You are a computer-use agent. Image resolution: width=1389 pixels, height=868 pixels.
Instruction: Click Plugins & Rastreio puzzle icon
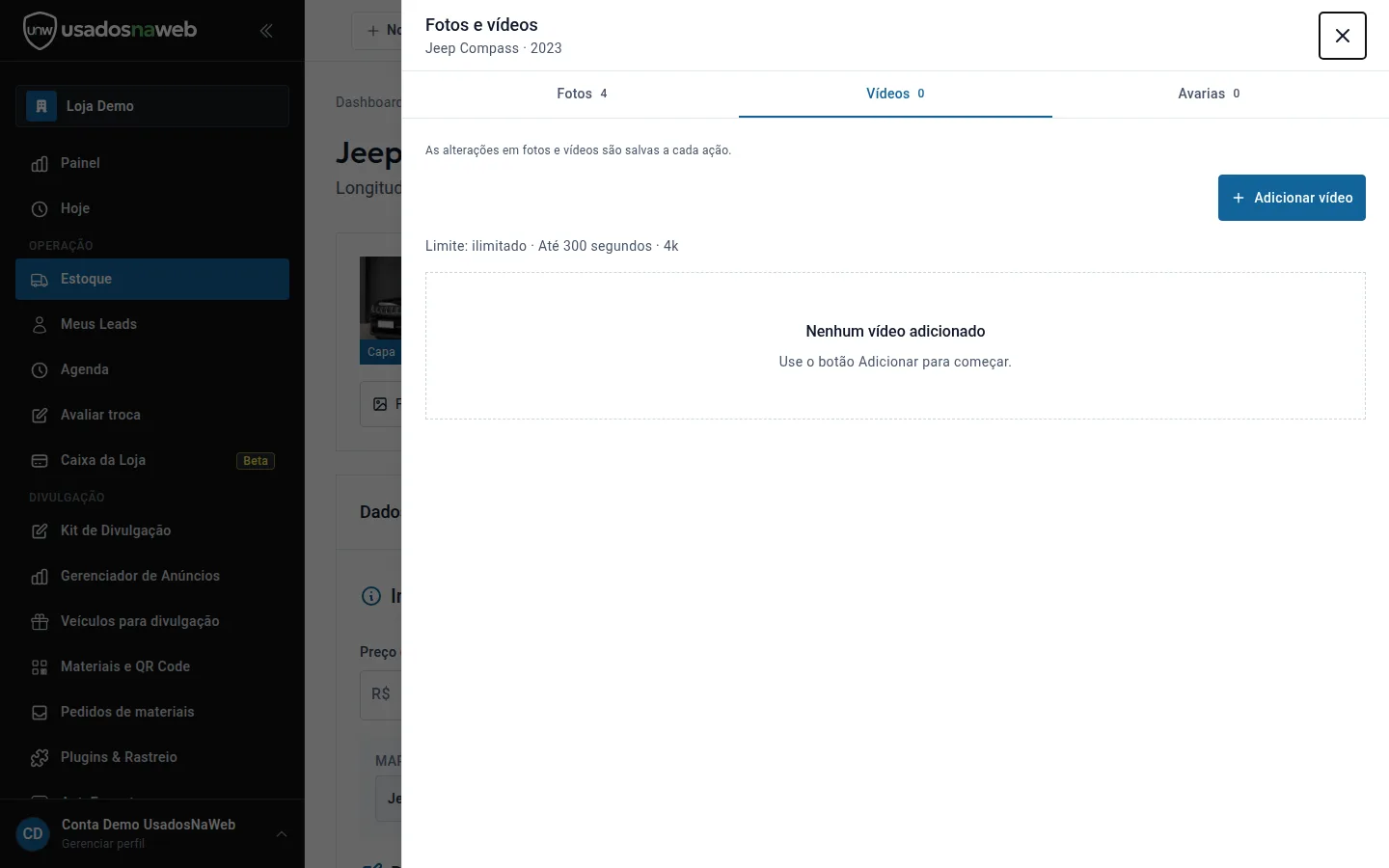pos(40,758)
